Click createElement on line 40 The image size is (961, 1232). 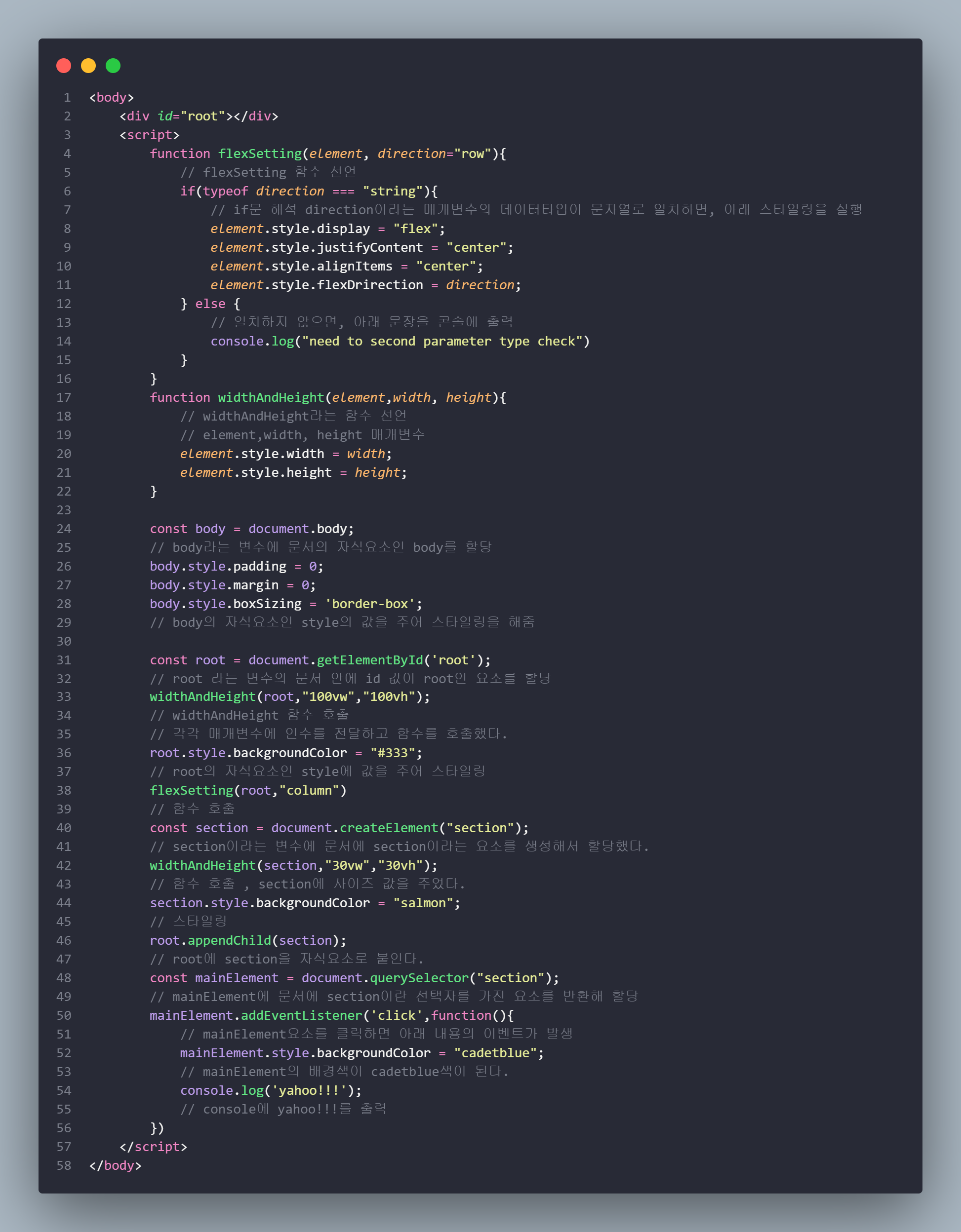(389, 828)
